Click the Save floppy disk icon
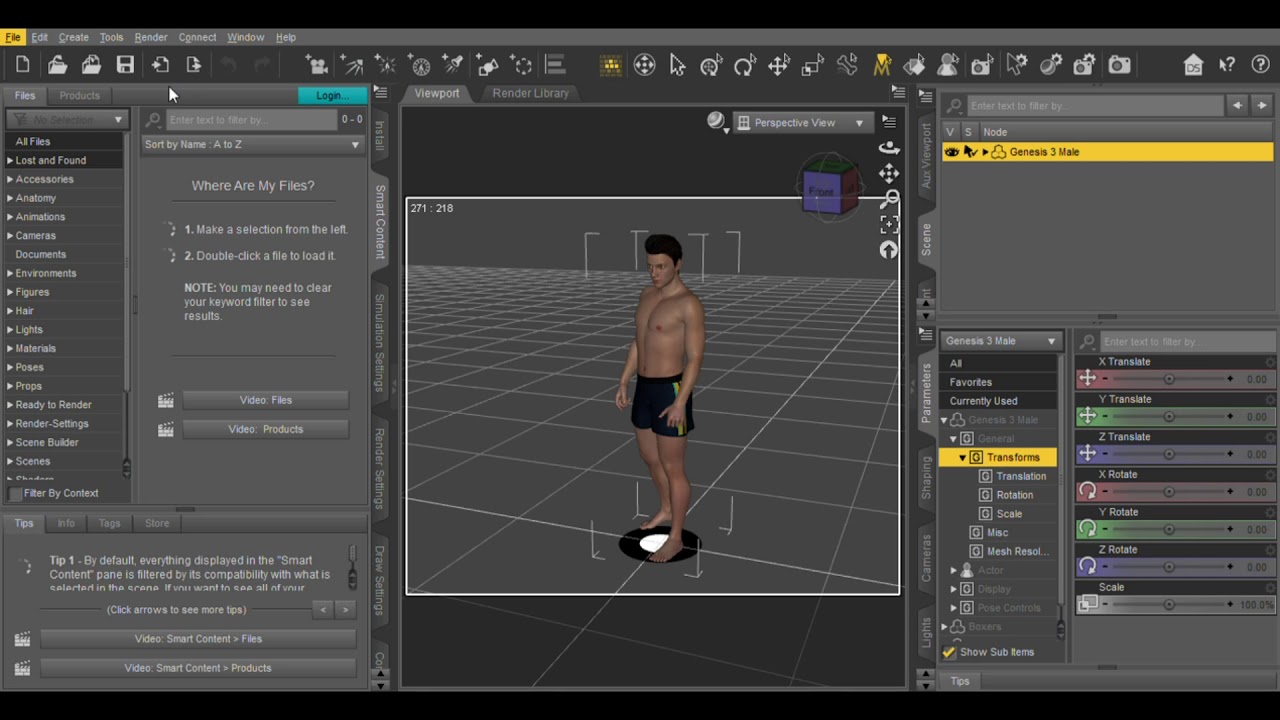 click(x=125, y=65)
